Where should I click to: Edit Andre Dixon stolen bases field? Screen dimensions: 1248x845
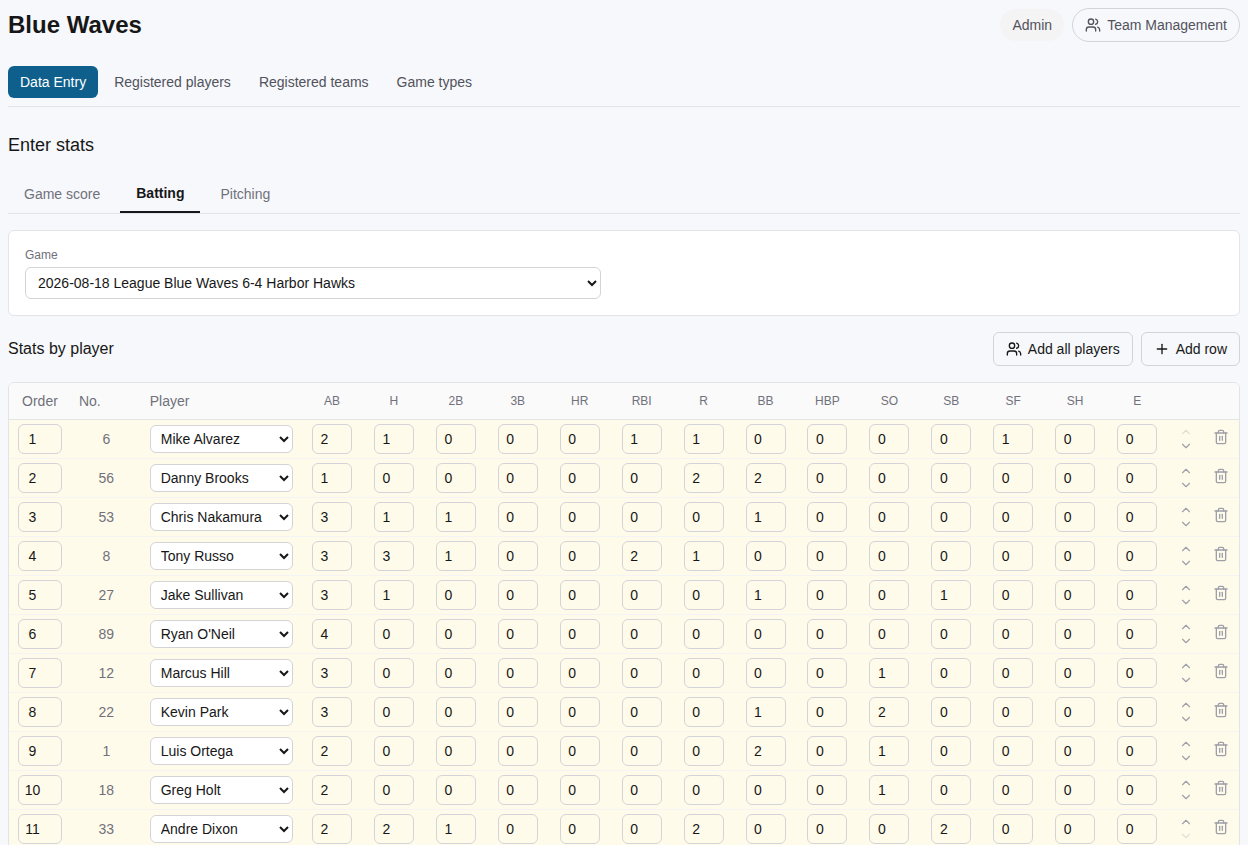coord(951,829)
